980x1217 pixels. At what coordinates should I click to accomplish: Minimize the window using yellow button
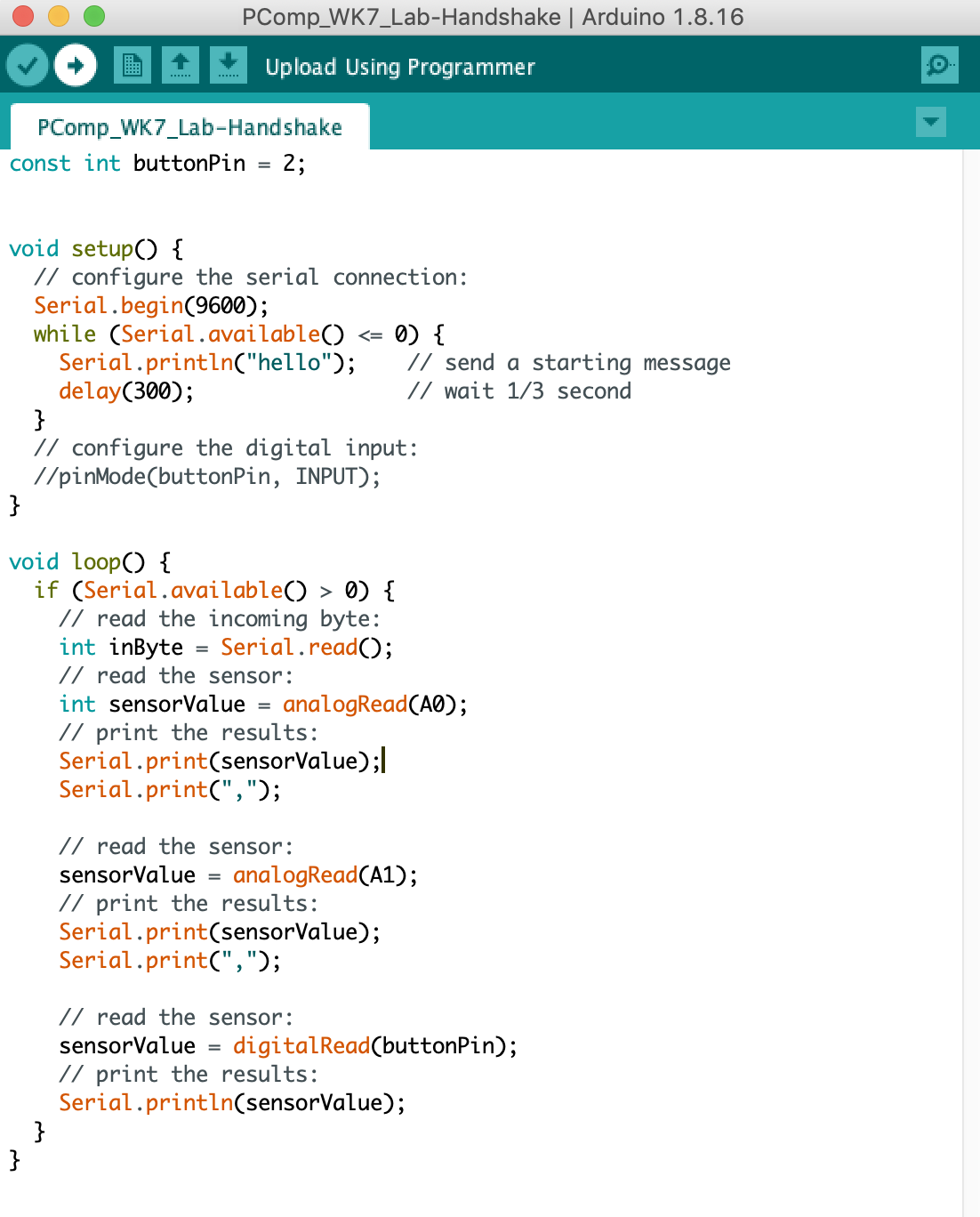click(59, 16)
